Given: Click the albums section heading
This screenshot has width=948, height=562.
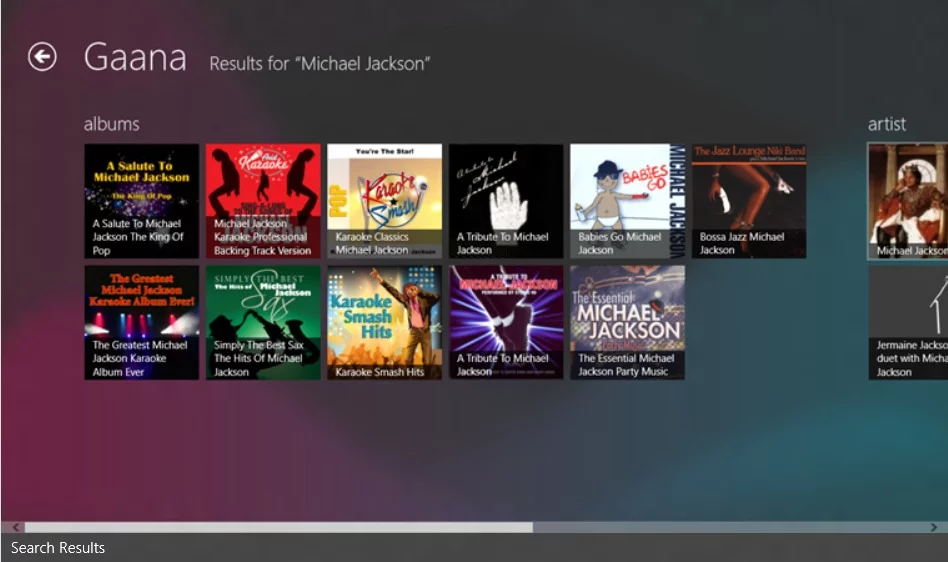Looking at the screenshot, I should 112,124.
